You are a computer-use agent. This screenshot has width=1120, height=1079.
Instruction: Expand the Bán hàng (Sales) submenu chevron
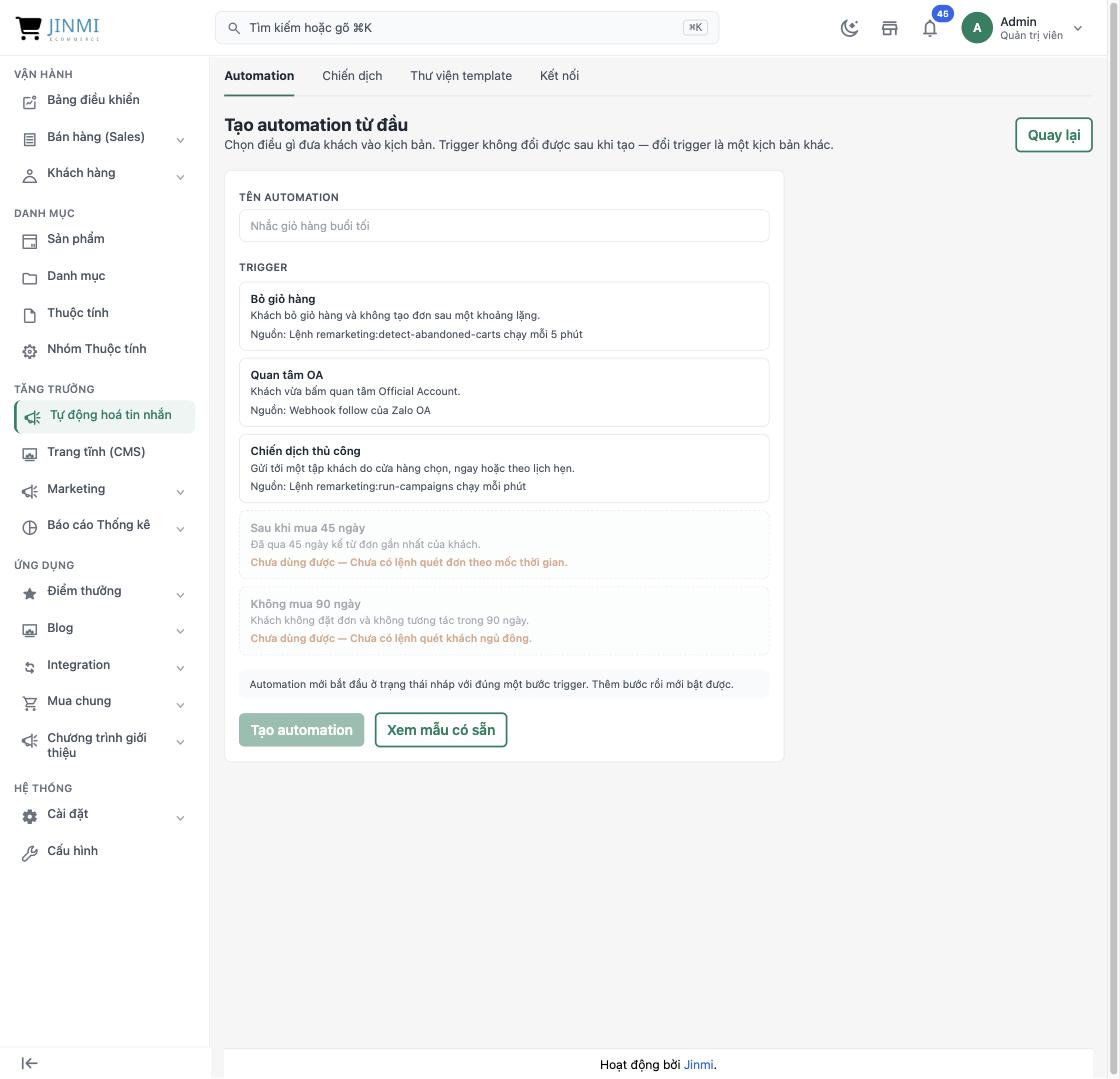(x=181, y=140)
